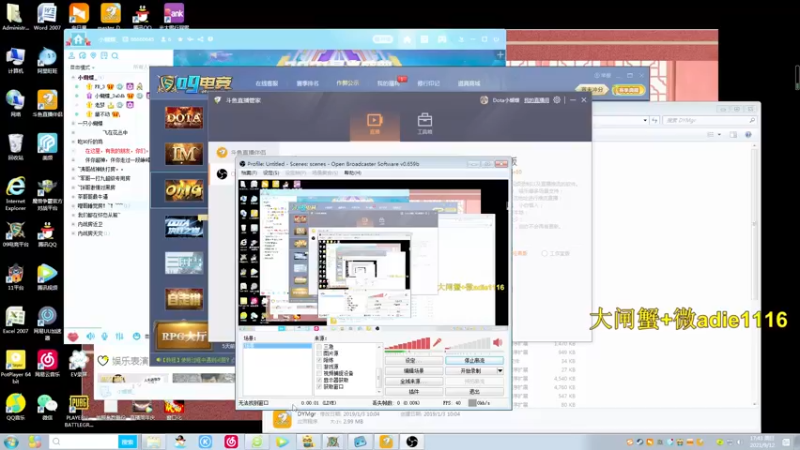Screen dimensions: 800x450
Task: Open 赛季排名 in 09 platform navigation
Action: (x=307, y=83)
